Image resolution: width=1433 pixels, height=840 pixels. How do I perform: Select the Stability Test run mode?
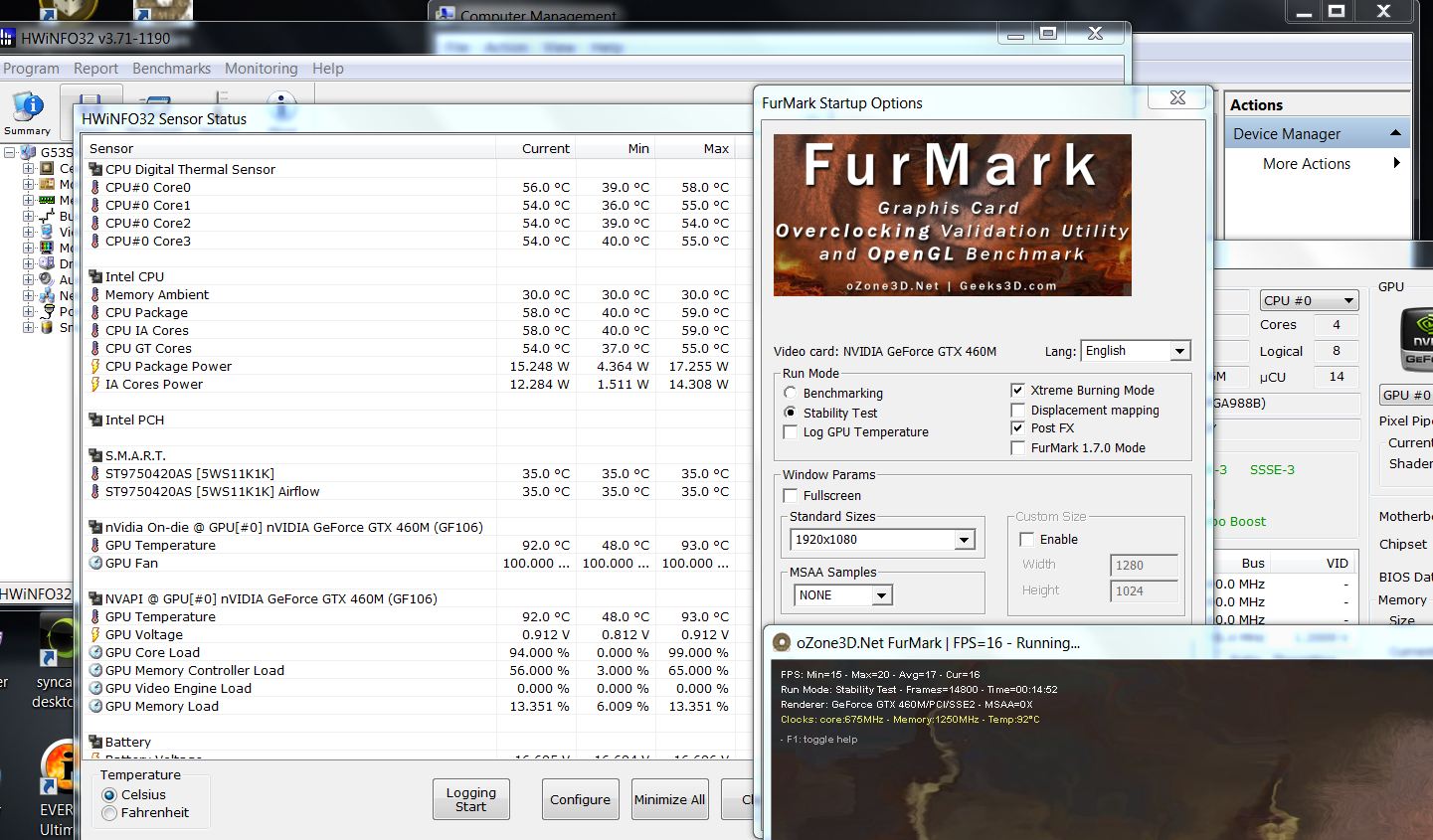(791, 413)
